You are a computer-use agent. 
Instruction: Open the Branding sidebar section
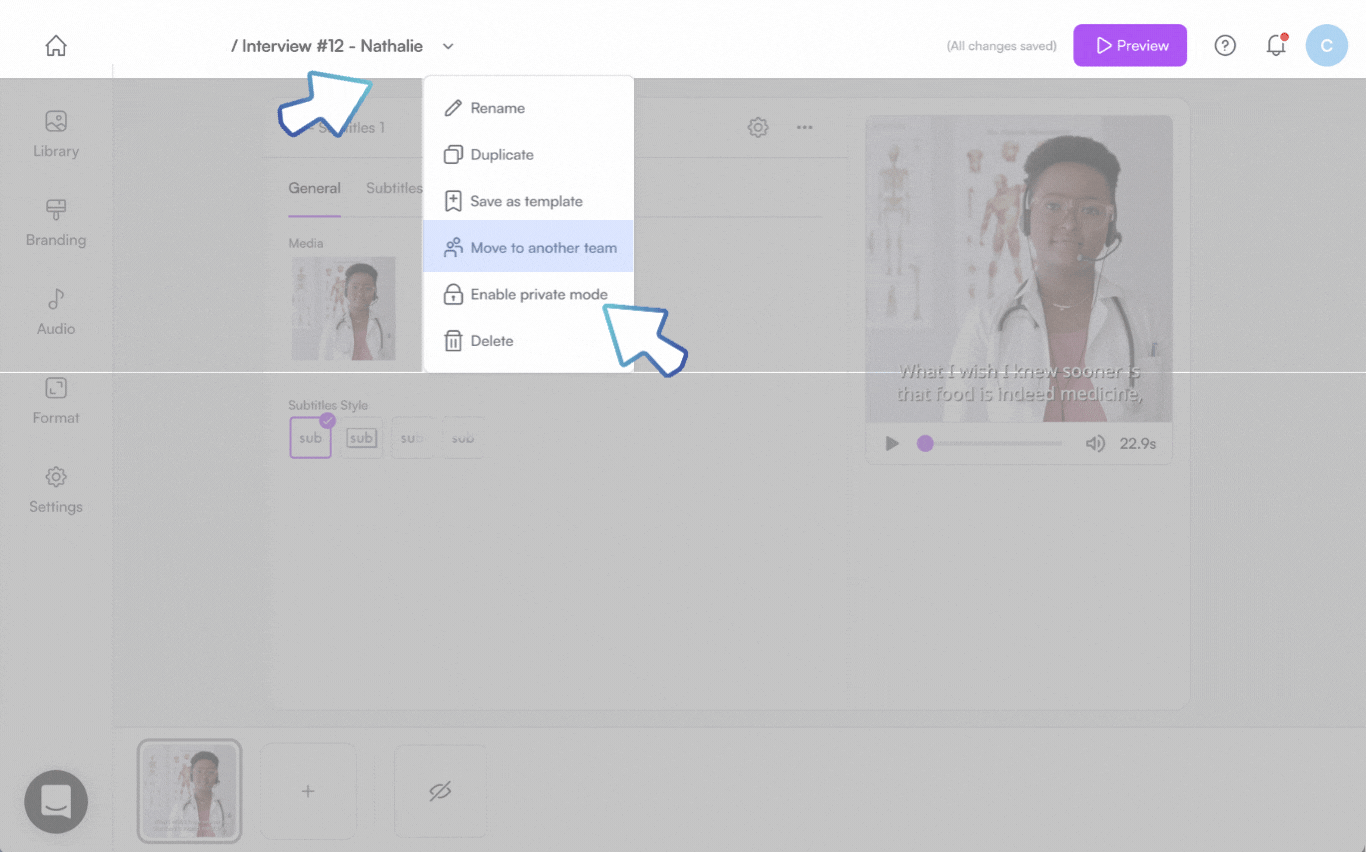(x=56, y=222)
